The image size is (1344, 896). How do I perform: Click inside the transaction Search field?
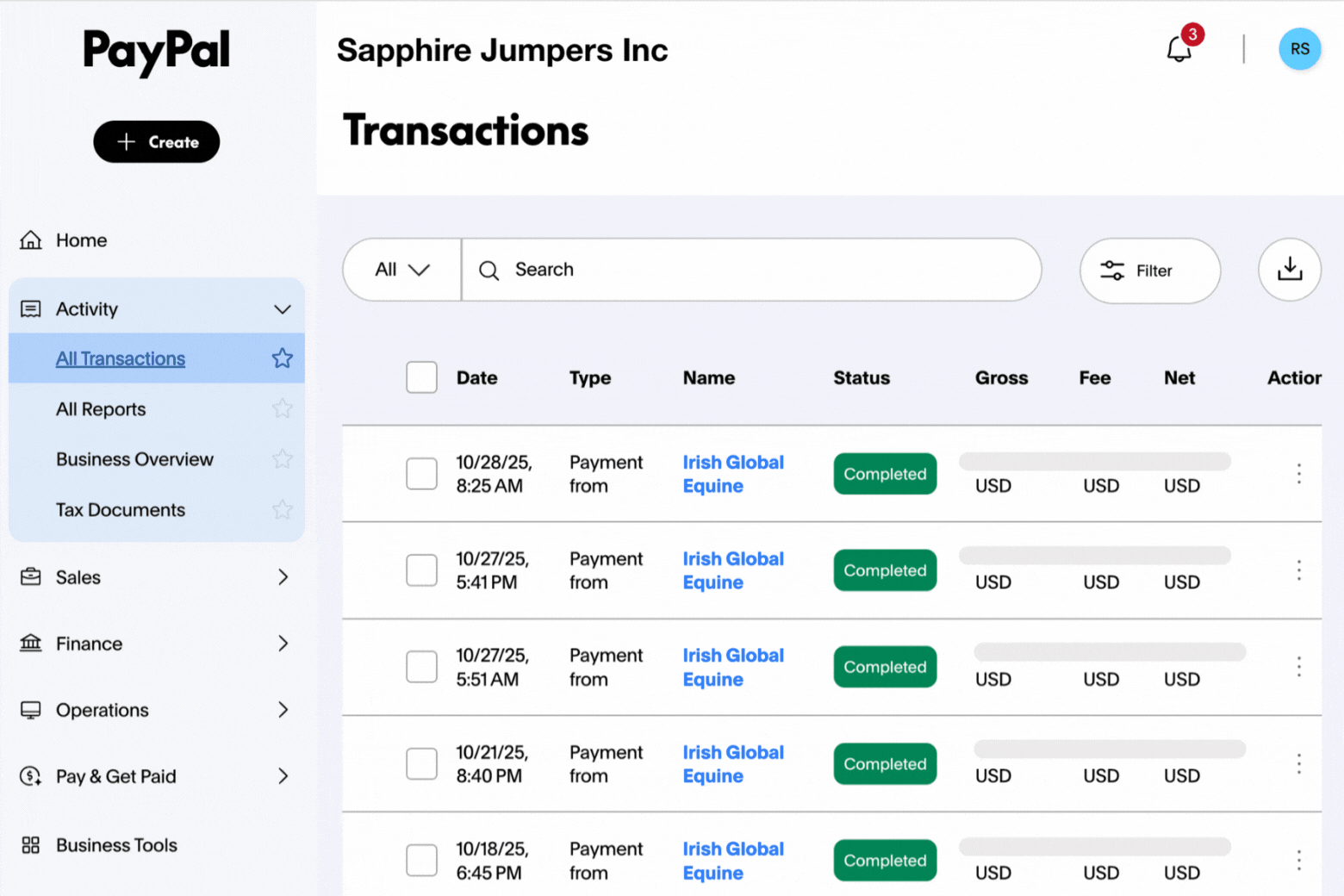pos(750,270)
